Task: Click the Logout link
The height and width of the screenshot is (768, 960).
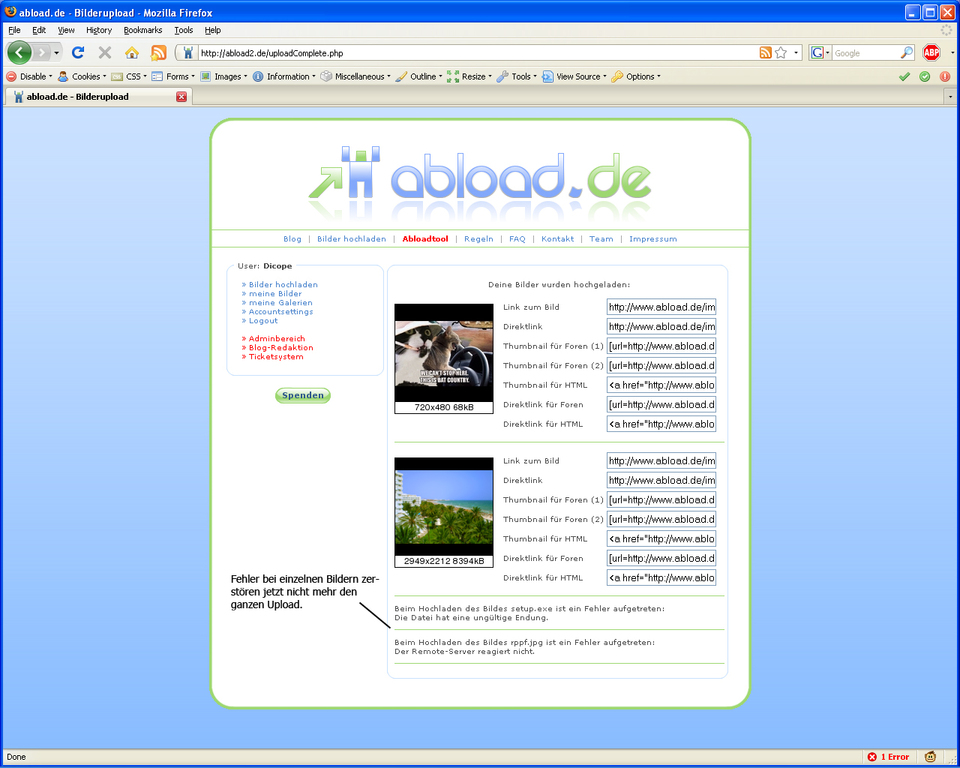Action: [263, 321]
